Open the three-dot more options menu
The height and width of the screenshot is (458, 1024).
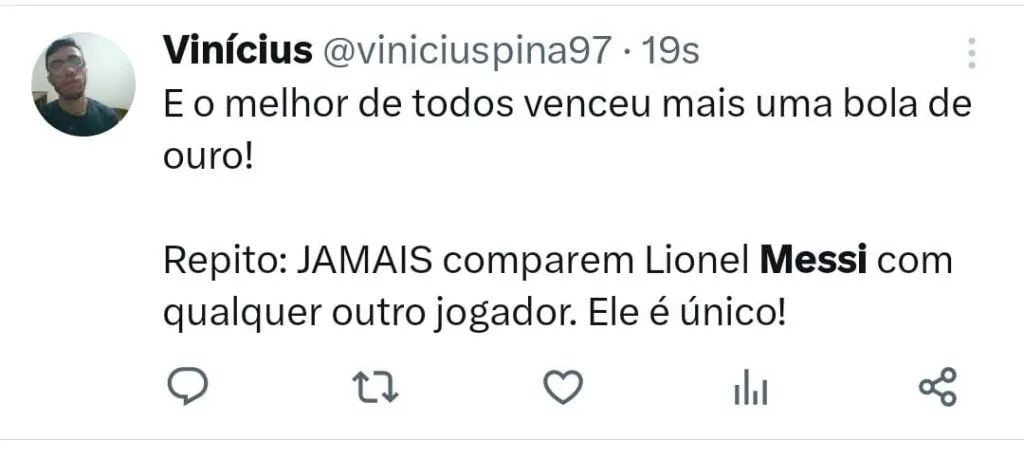tap(971, 53)
